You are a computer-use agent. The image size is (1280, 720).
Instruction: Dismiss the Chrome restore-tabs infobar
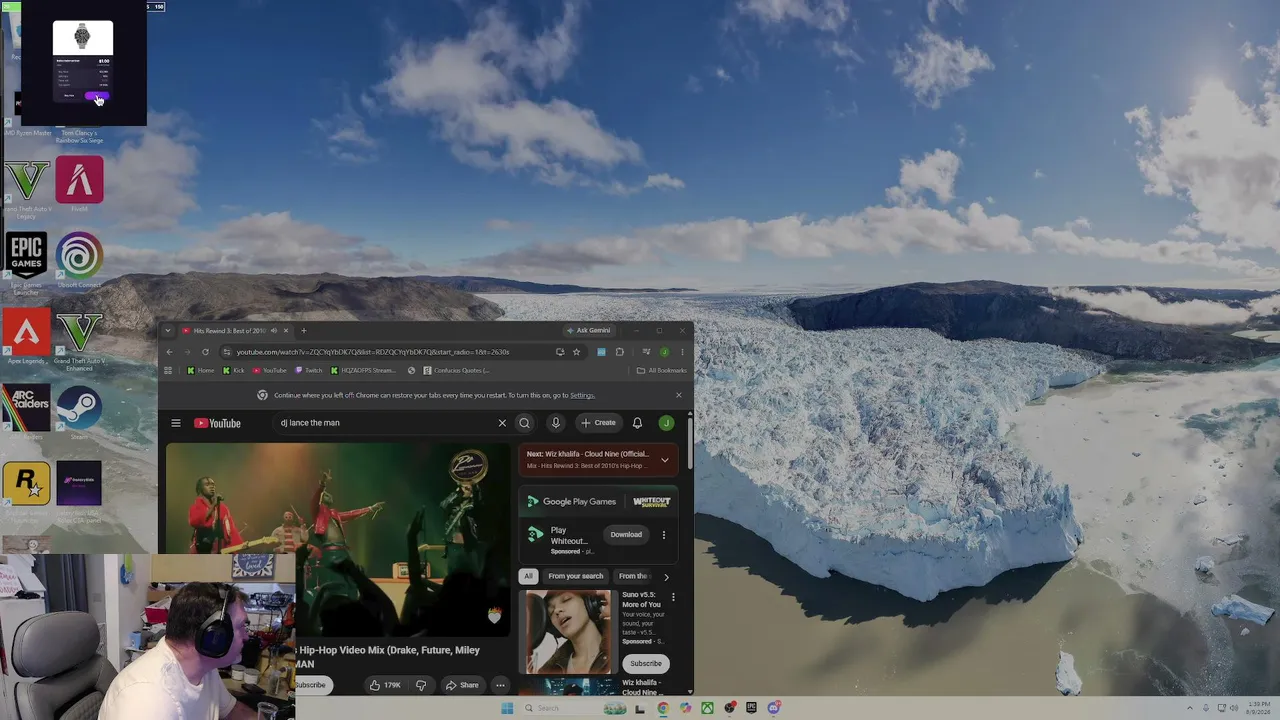click(678, 395)
